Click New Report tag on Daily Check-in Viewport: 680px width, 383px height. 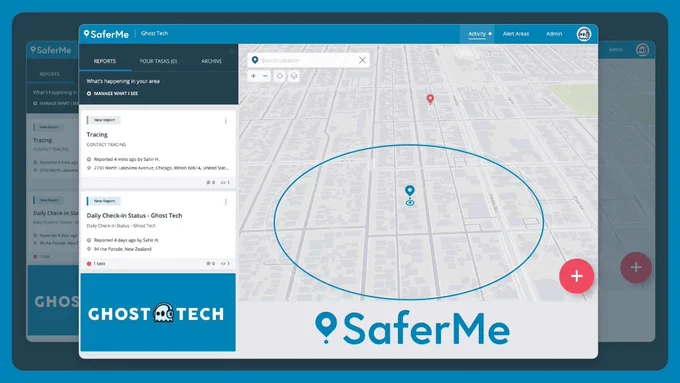tap(104, 201)
